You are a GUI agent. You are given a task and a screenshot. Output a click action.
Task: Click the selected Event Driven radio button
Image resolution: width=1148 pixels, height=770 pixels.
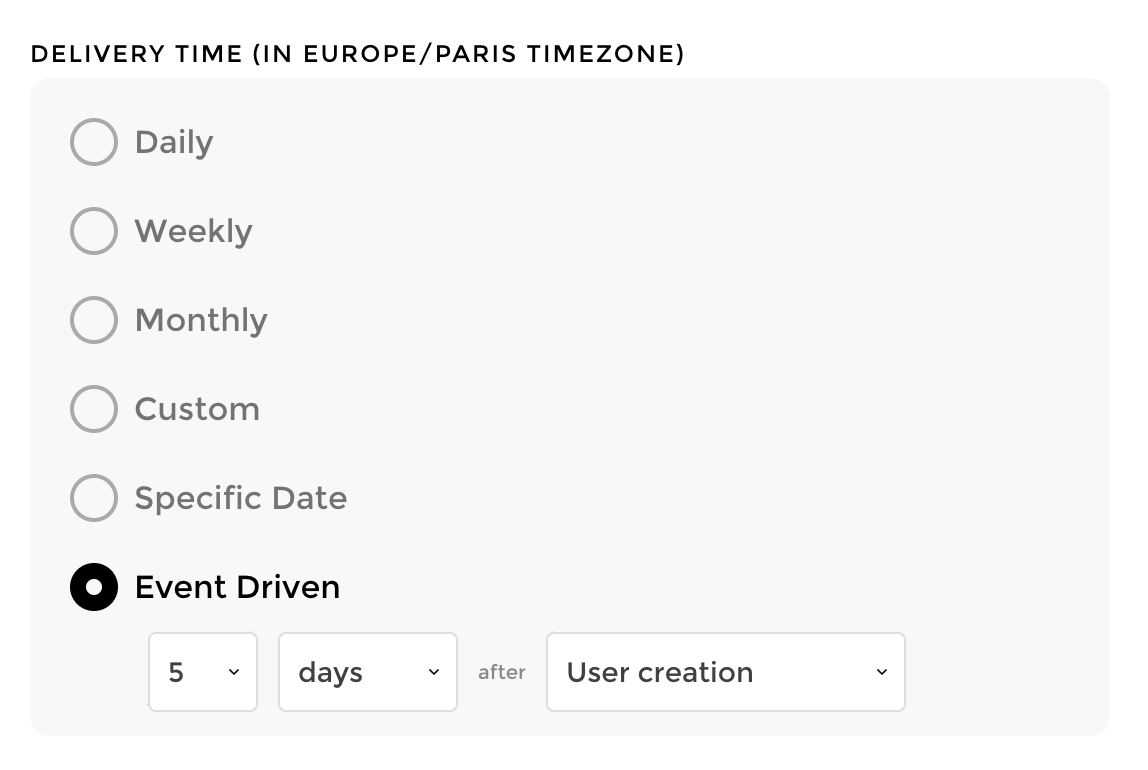94,587
